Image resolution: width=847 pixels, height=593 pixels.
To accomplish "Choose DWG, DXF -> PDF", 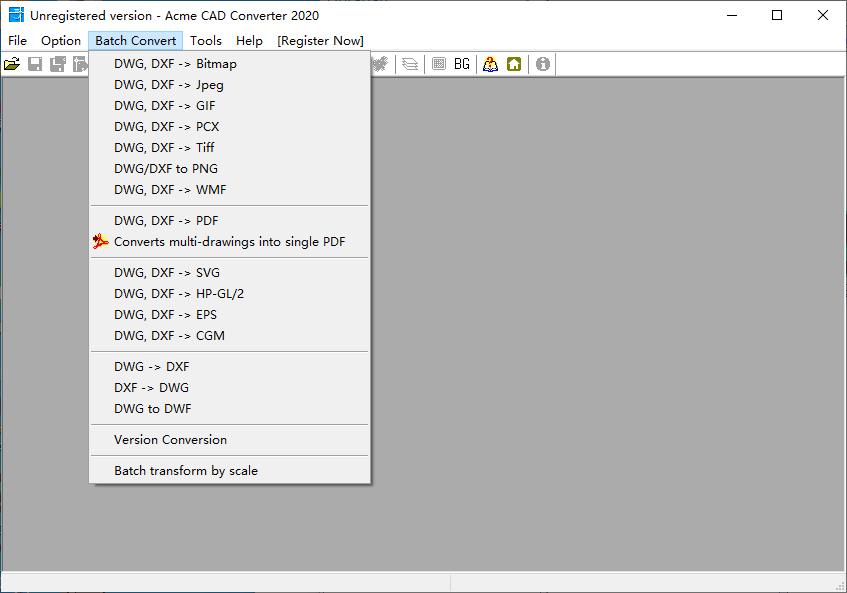I will pos(230,221).
